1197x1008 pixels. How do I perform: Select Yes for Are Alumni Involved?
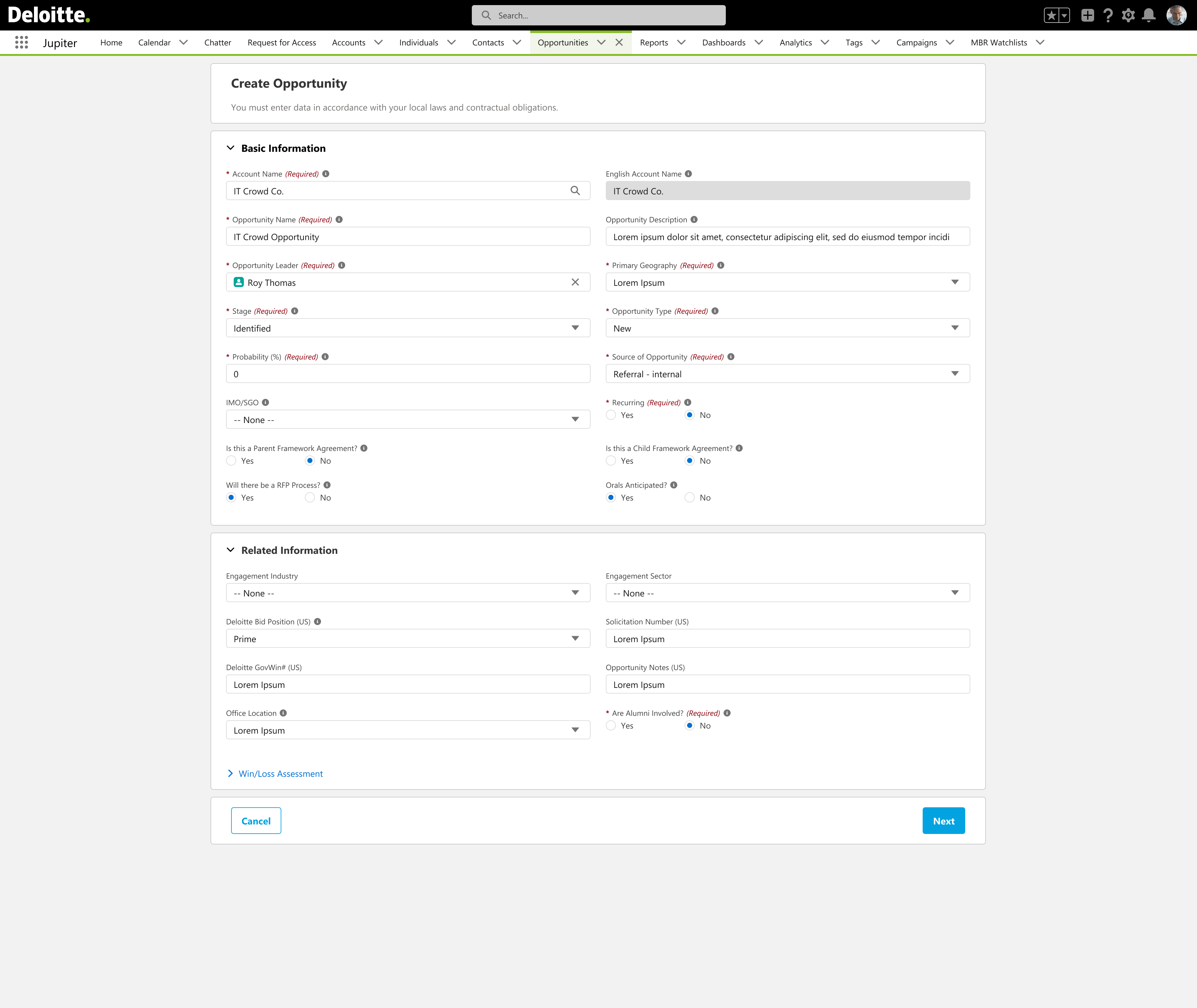point(611,726)
